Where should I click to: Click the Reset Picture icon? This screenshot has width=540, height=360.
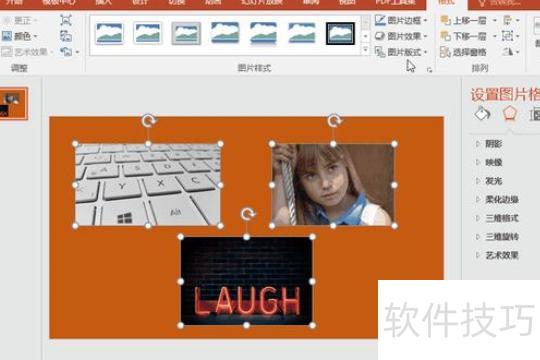[x=66, y=52]
